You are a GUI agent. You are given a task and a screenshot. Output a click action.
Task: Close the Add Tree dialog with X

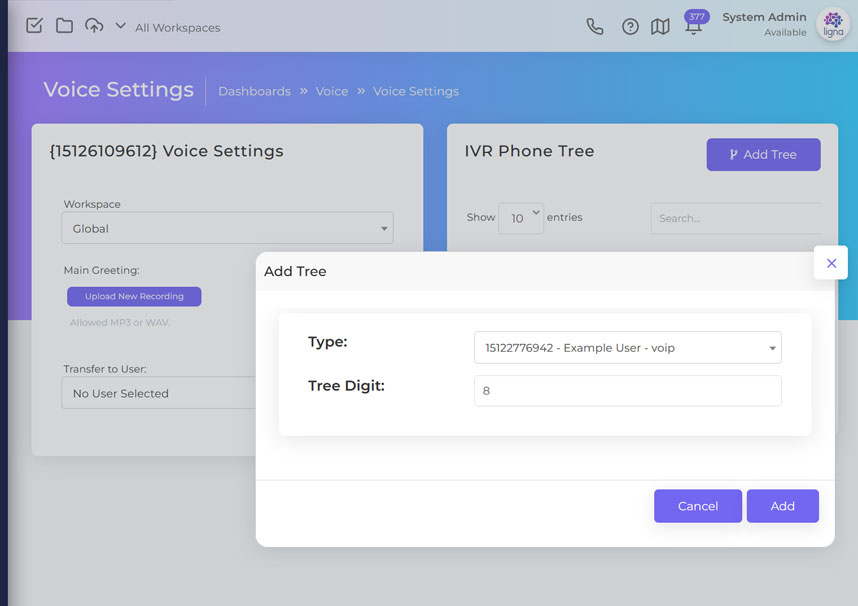pos(831,263)
